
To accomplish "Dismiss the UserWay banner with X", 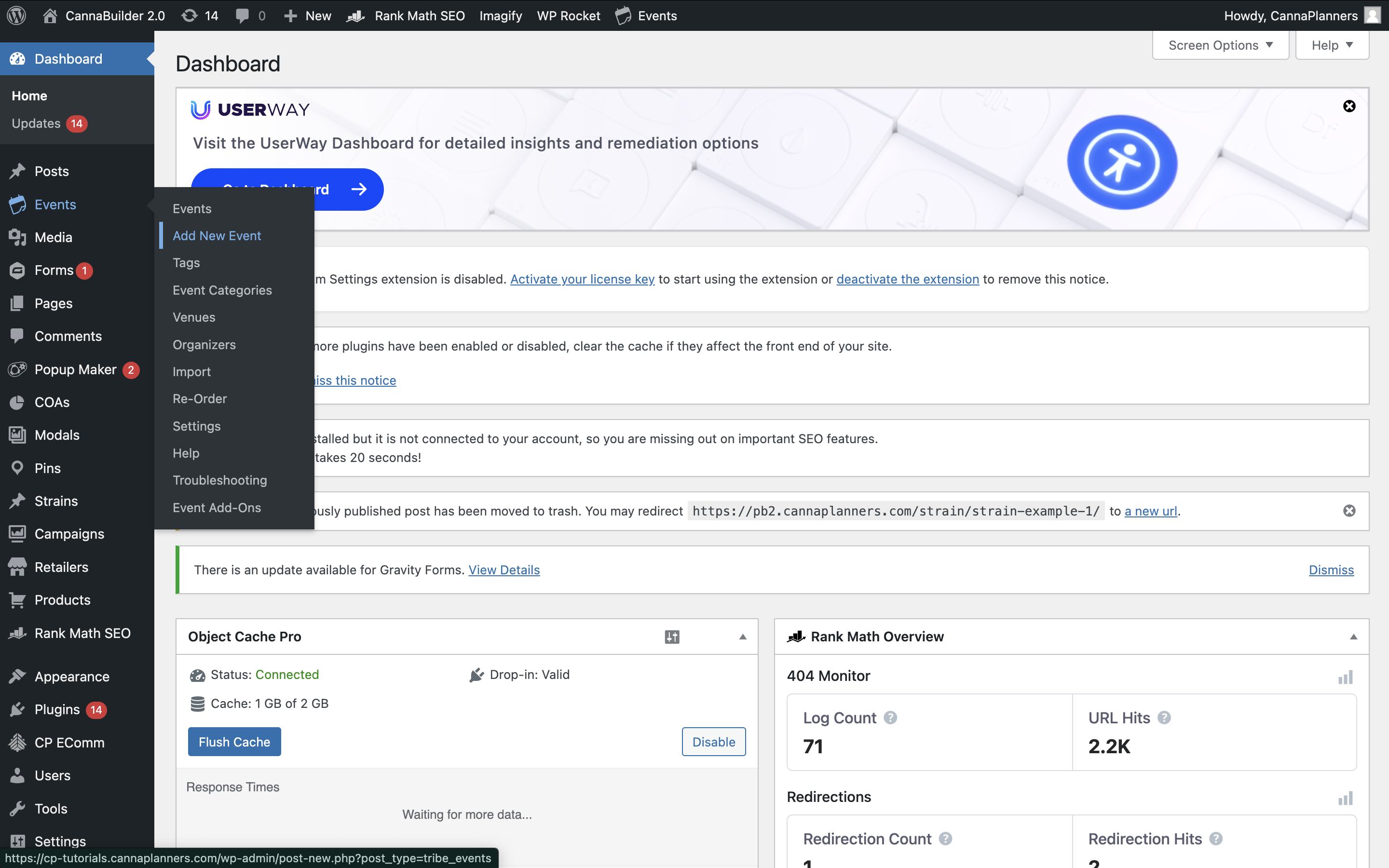I will tap(1349, 106).
